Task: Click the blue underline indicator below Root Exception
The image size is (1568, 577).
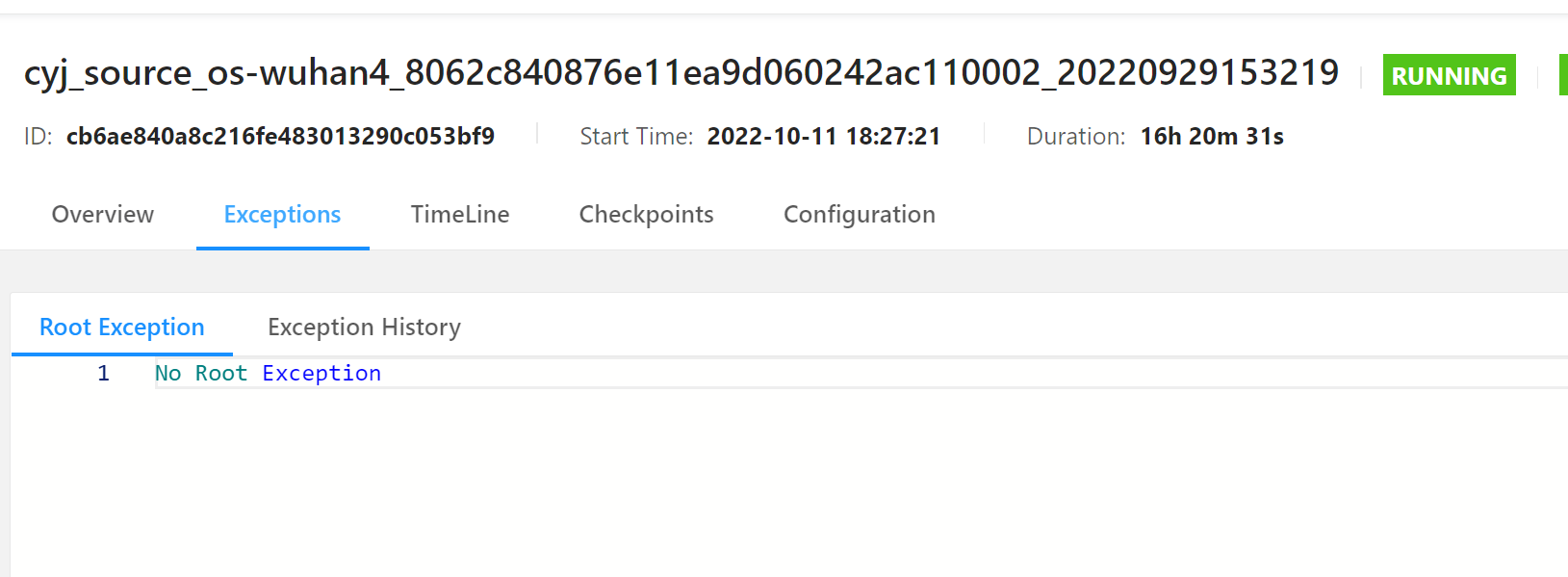Action: click(x=121, y=354)
